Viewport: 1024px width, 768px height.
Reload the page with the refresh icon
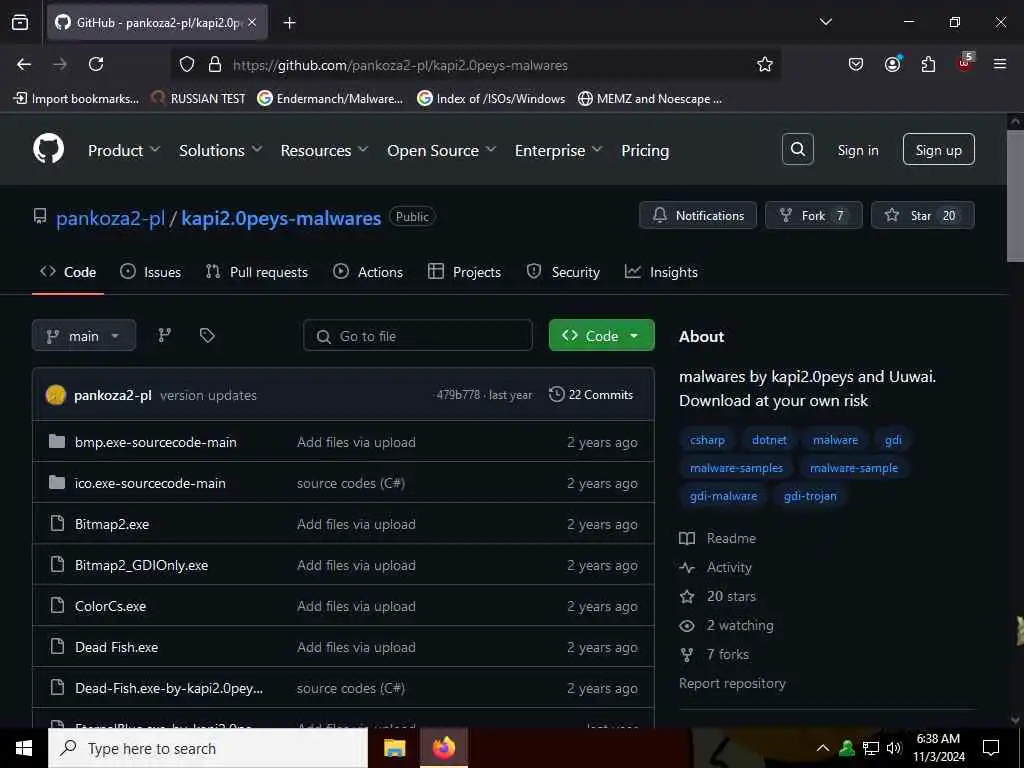(x=96, y=64)
